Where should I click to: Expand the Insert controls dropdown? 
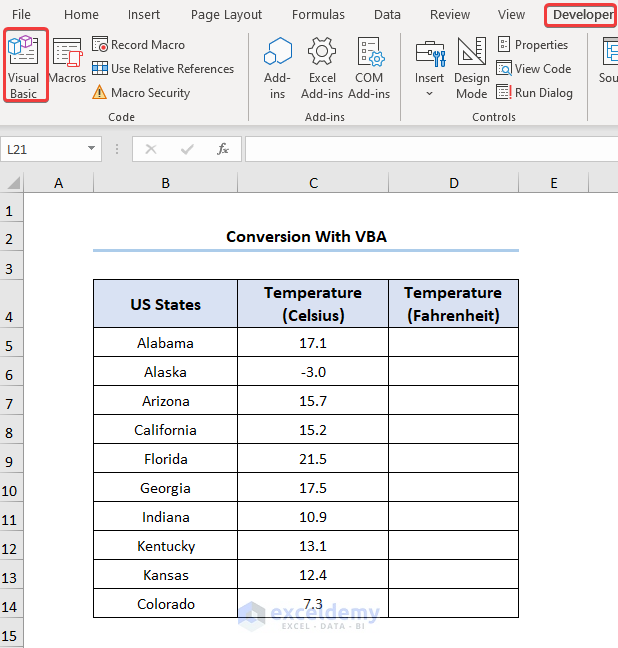coord(429,93)
